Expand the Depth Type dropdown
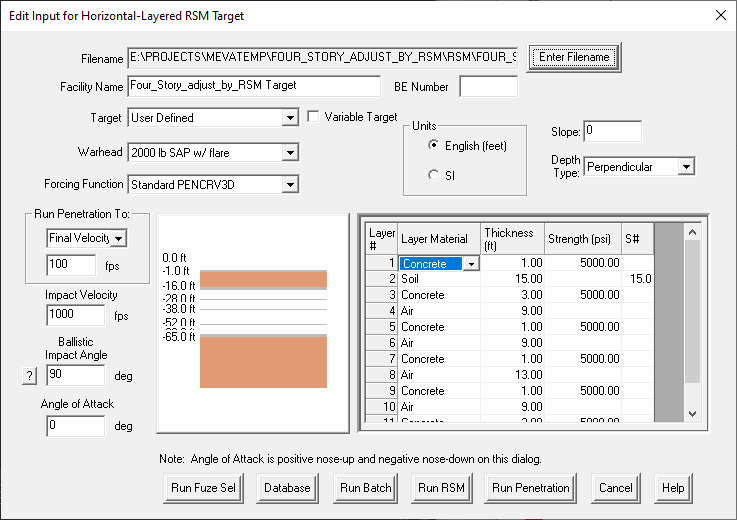Image resolution: width=737 pixels, height=520 pixels. click(685, 167)
